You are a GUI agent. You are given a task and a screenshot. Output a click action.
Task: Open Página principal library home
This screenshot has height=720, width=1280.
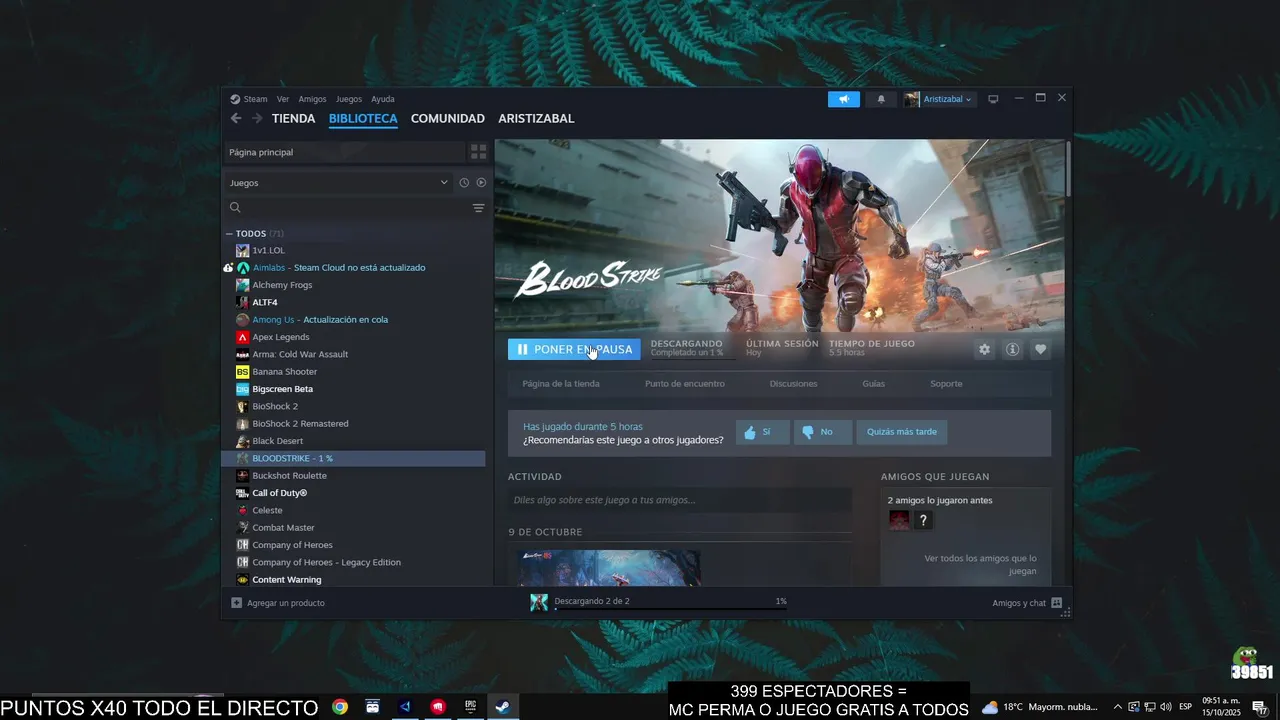345,152
